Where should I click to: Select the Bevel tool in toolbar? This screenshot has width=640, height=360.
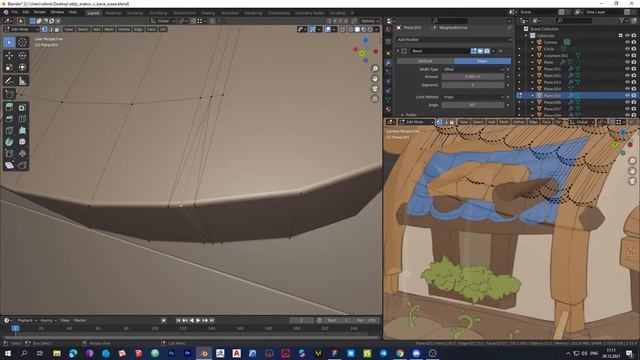(9, 119)
